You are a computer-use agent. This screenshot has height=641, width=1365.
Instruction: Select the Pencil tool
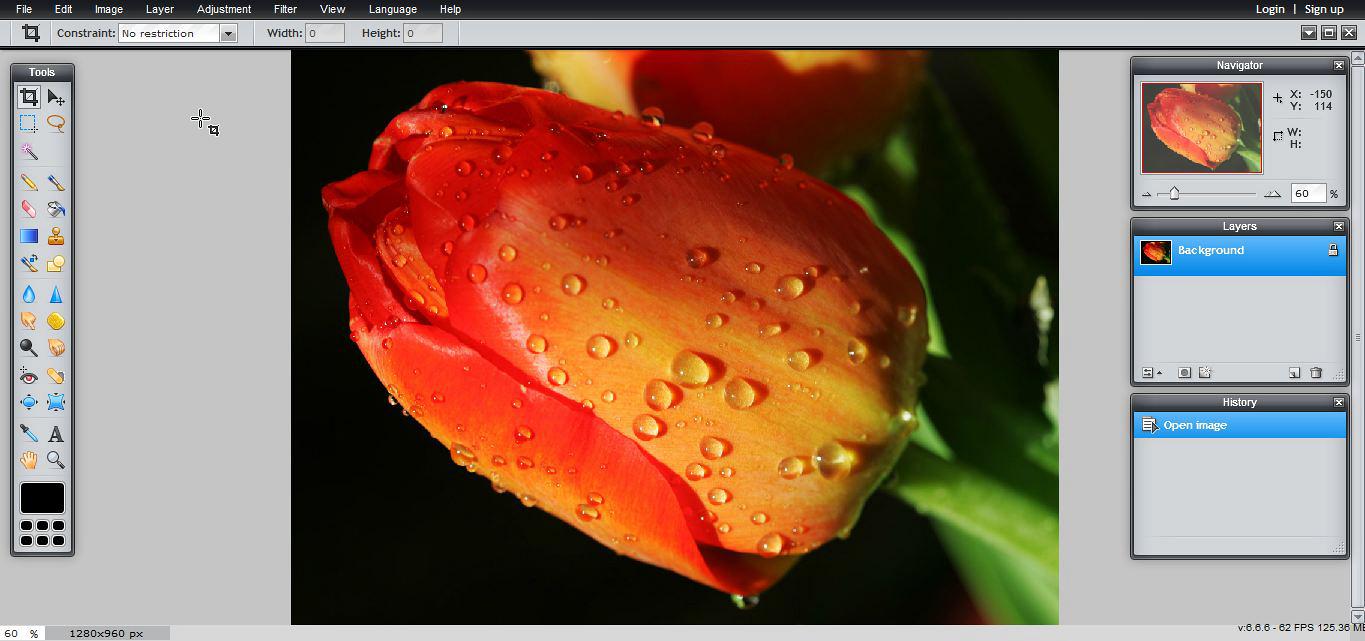(29, 183)
